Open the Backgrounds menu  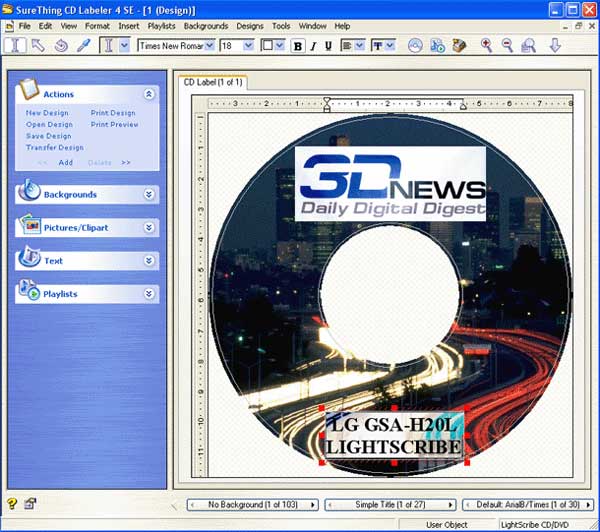[206, 26]
